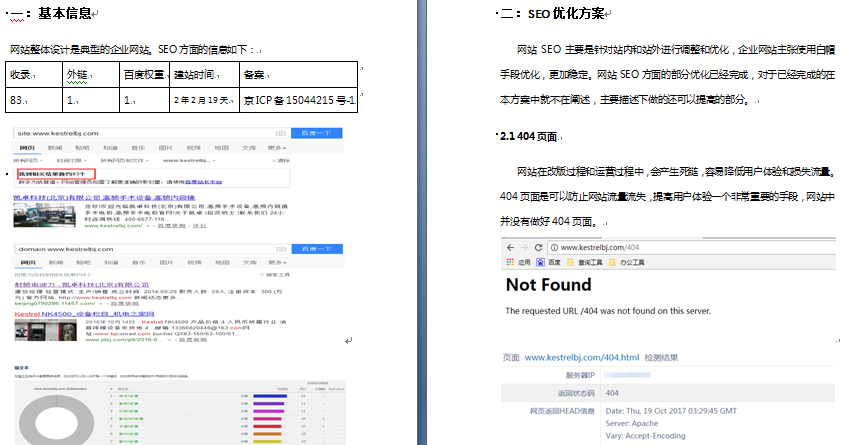Open the 应用 apps grid icon

point(509,262)
